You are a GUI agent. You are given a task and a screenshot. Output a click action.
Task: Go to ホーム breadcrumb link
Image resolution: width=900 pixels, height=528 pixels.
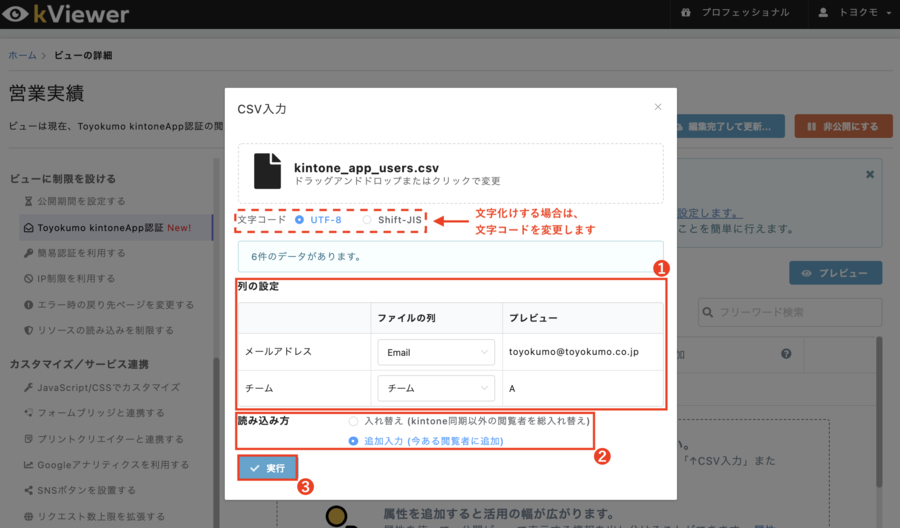coord(22,55)
